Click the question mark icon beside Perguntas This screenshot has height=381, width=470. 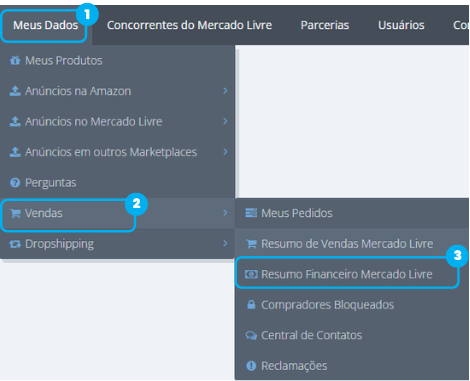tap(15, 183)
